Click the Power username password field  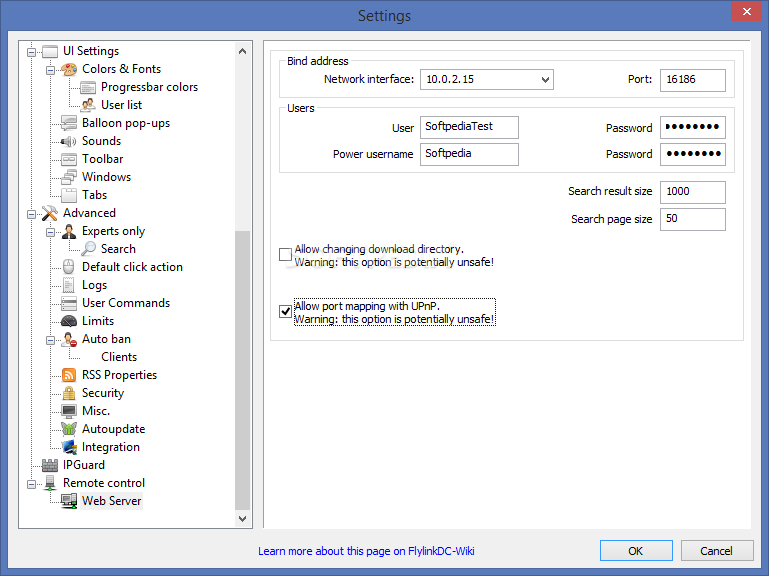pyautogui.click(x=692, y=154)
